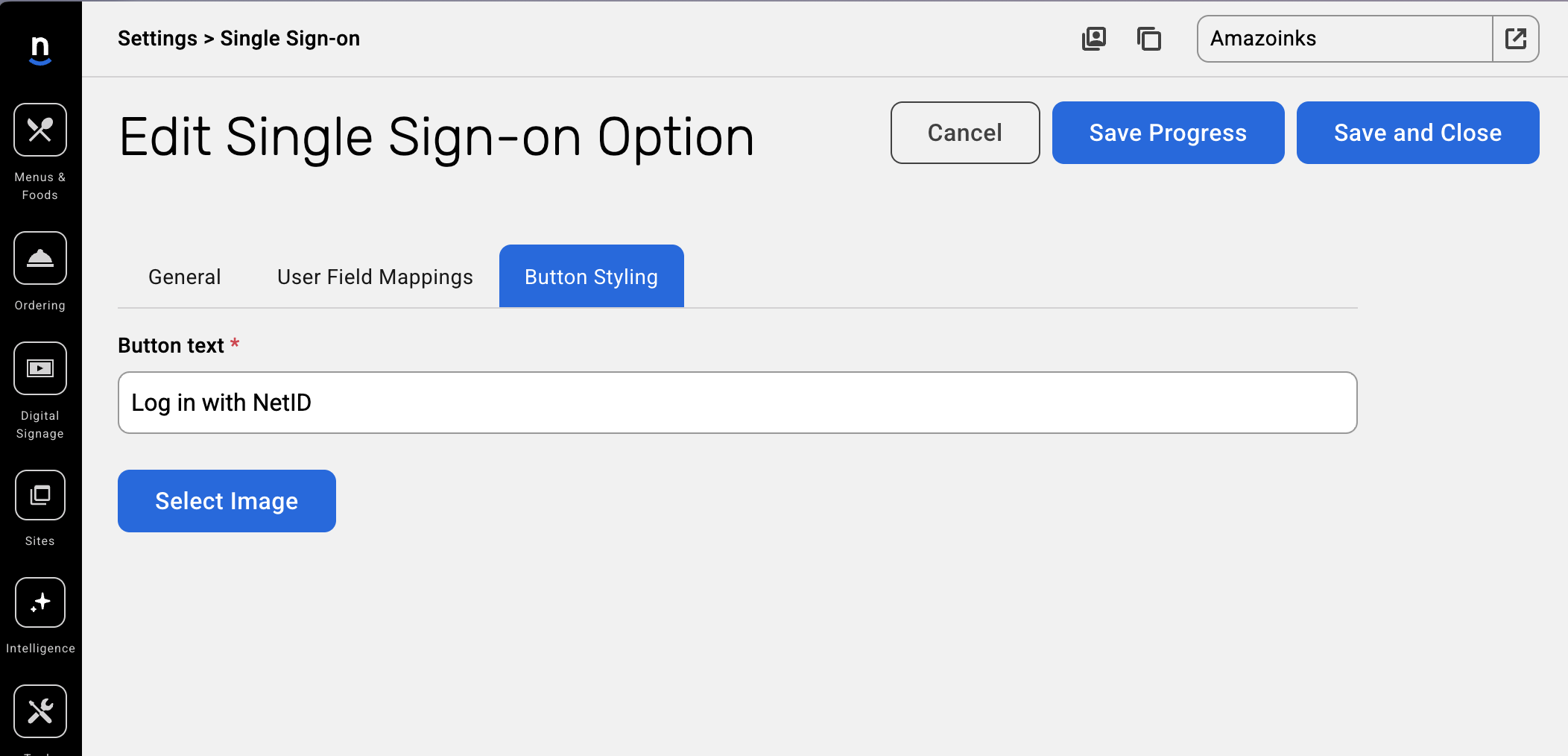1568x756 pixels.
Task: Click Save Progress
Action: coord(1168,133)
